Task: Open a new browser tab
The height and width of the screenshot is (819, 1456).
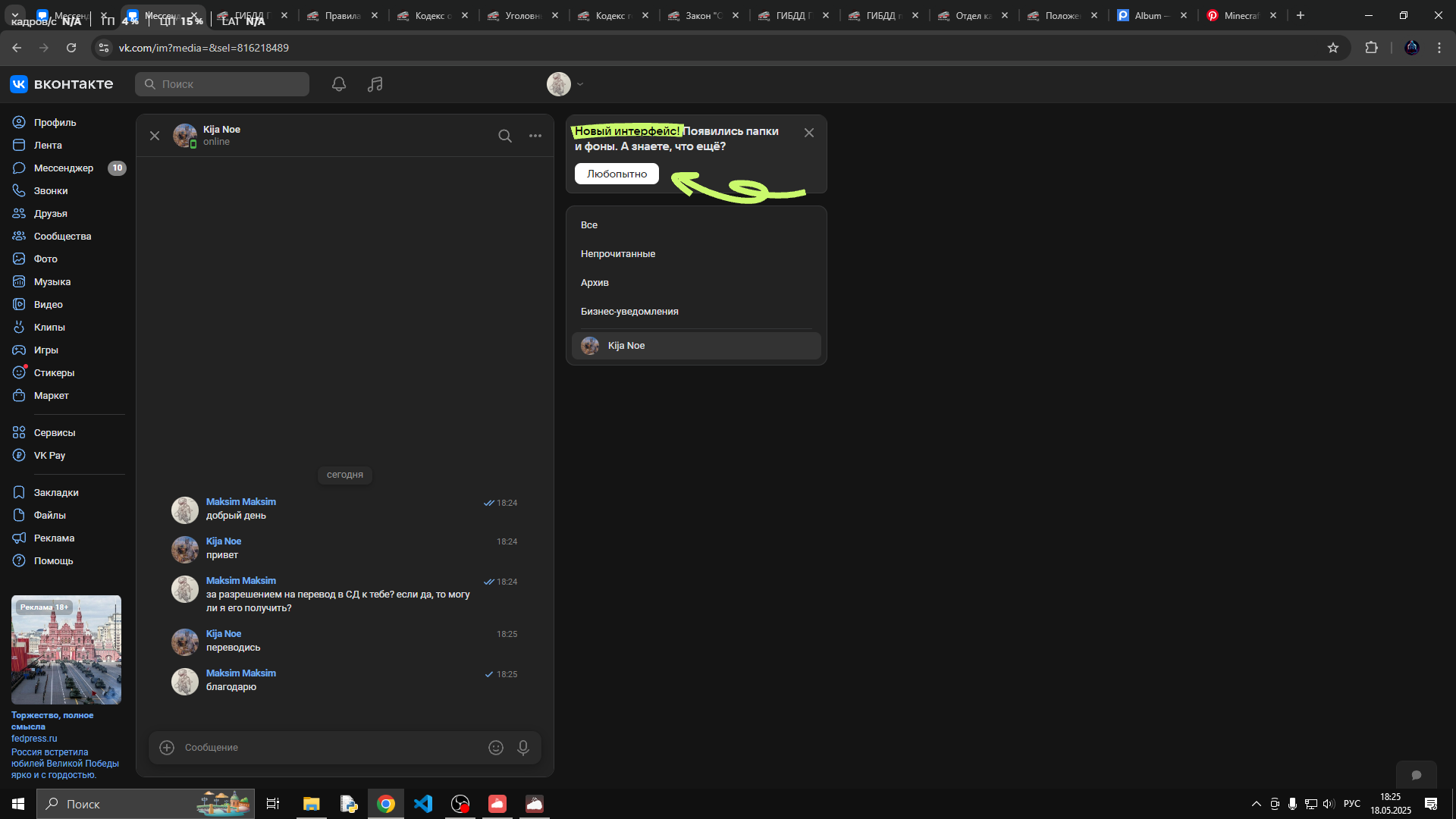Action: [1301, 15]
